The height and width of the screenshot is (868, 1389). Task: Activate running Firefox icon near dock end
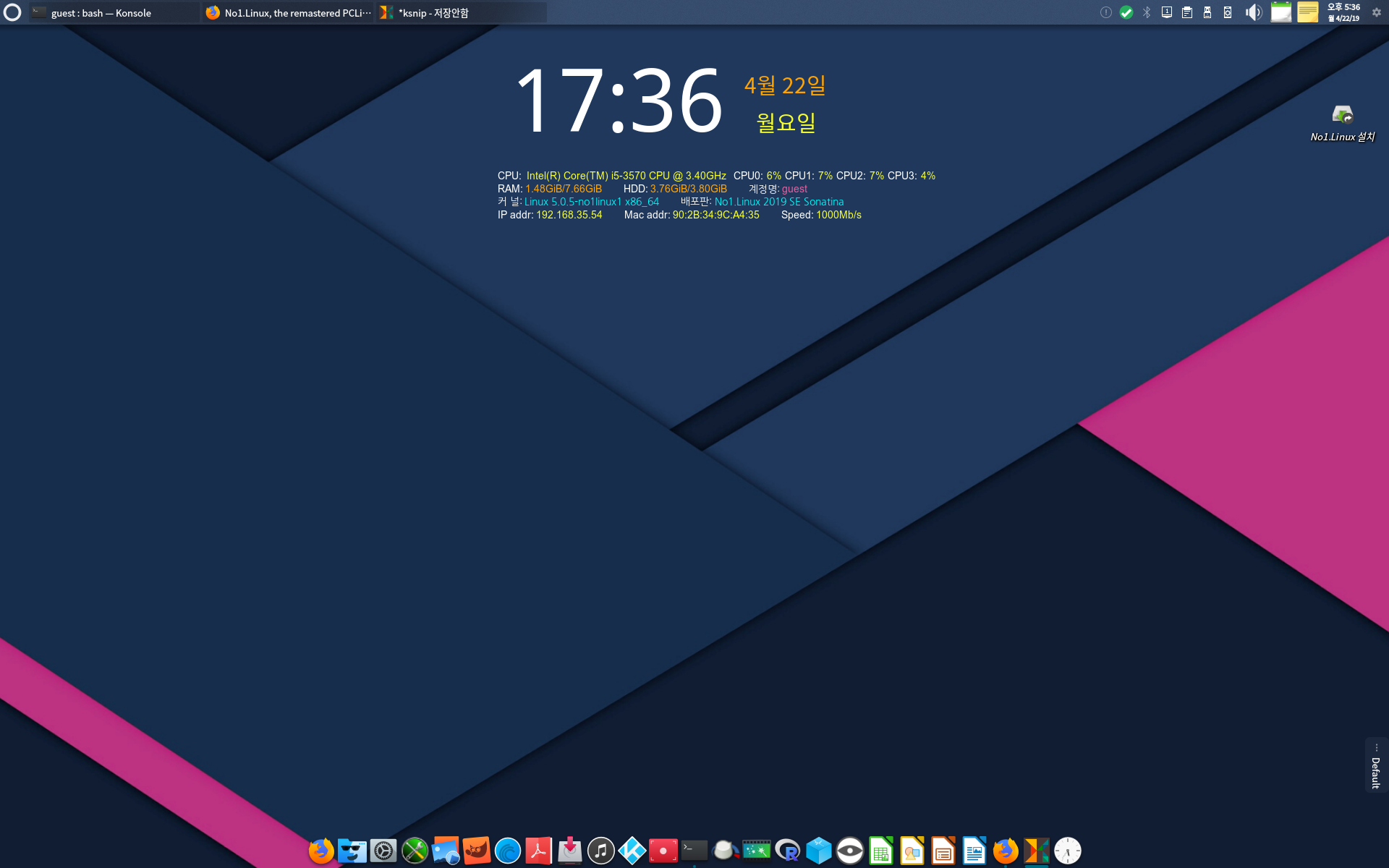(x=1006, y=851)
